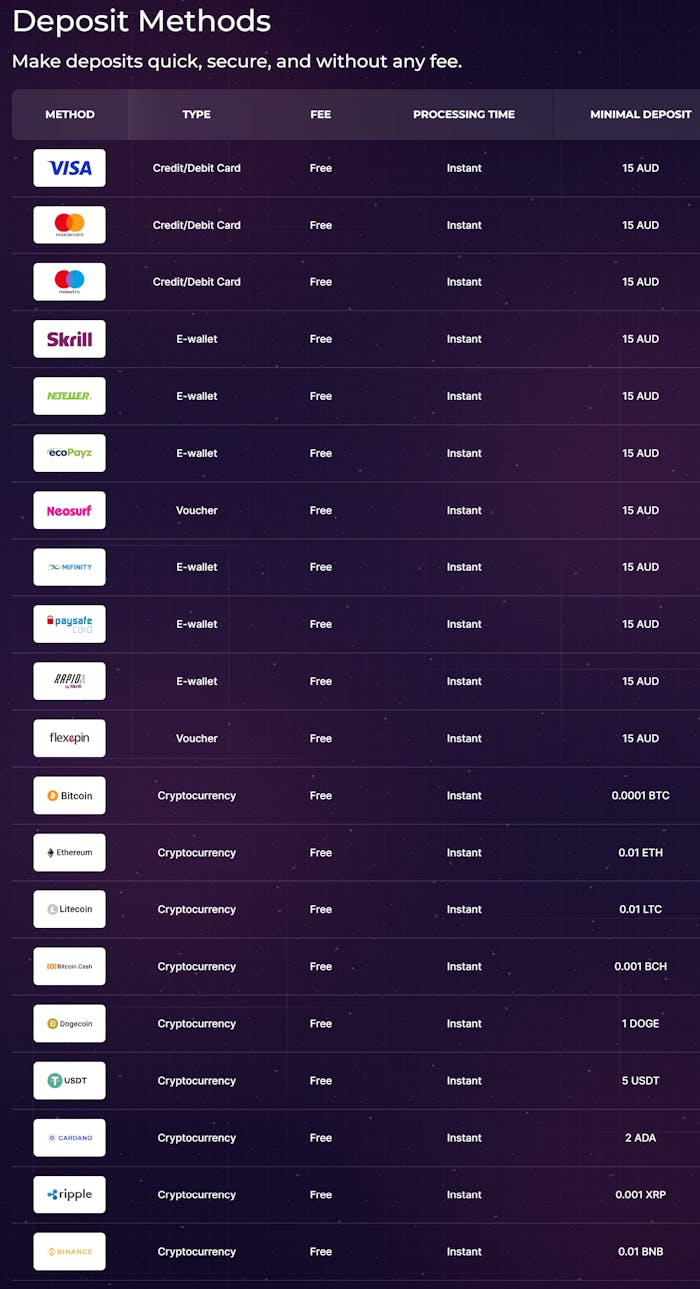The image size is (700, 1289).
Task: Click the Ethereum logo
Action: (69, 852)
